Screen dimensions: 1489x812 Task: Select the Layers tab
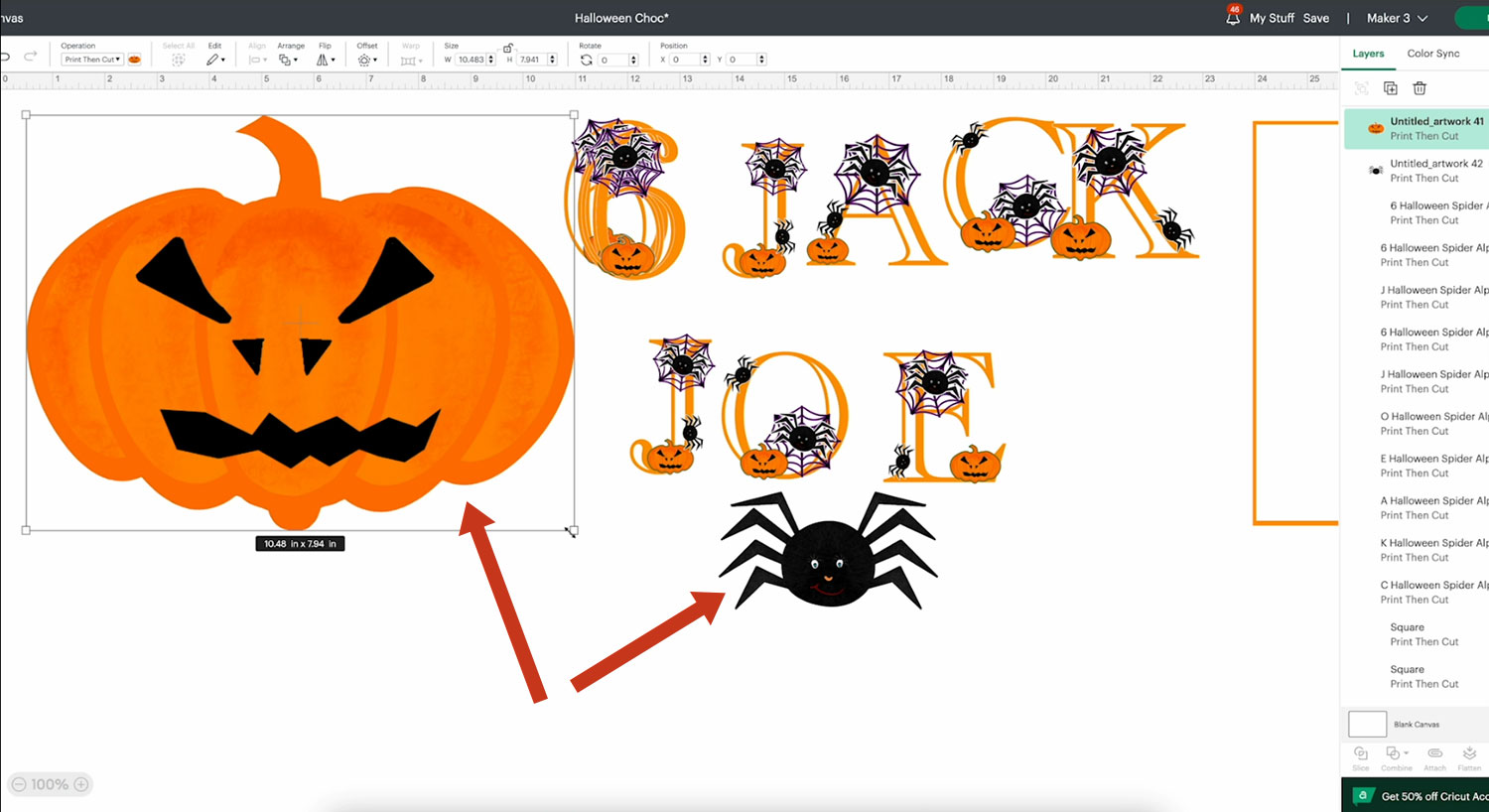(1368, 54)
